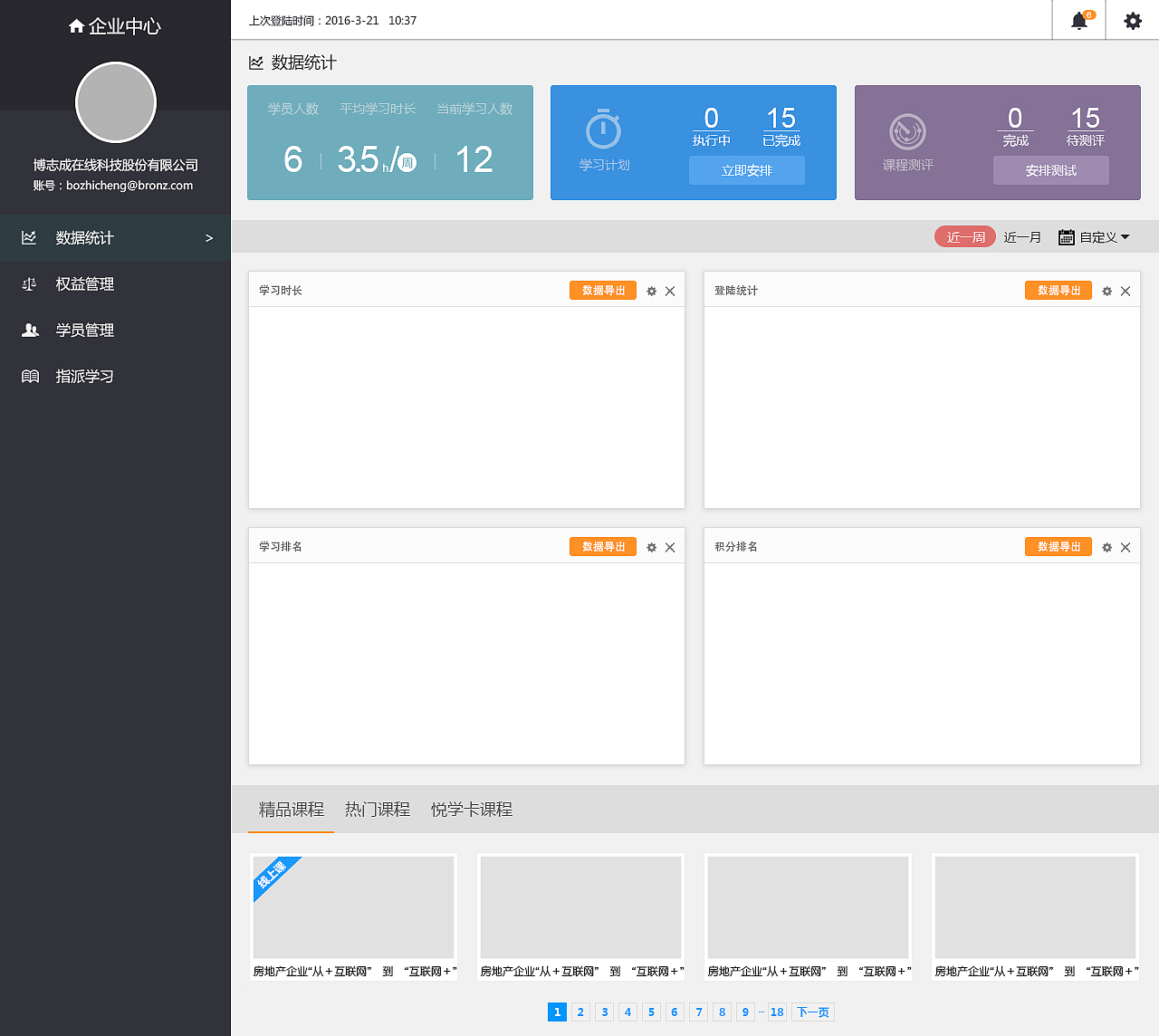
Task: Click 立即安排 button
Action: pyautogui.click(x=747, y=170)
